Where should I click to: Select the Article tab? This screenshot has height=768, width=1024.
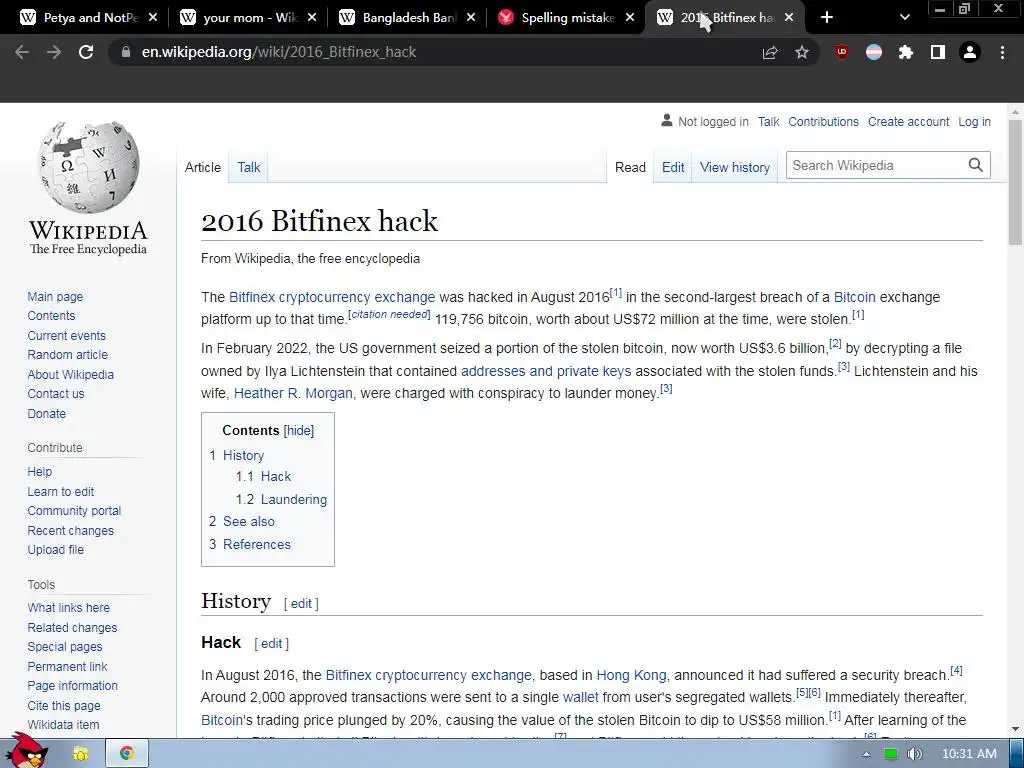point(202,167)
